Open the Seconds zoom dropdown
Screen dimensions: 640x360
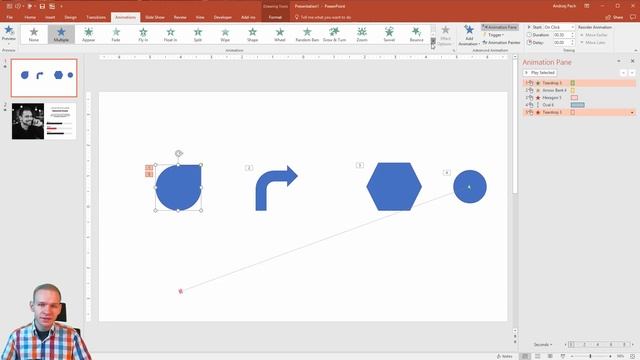coord(543,344)
